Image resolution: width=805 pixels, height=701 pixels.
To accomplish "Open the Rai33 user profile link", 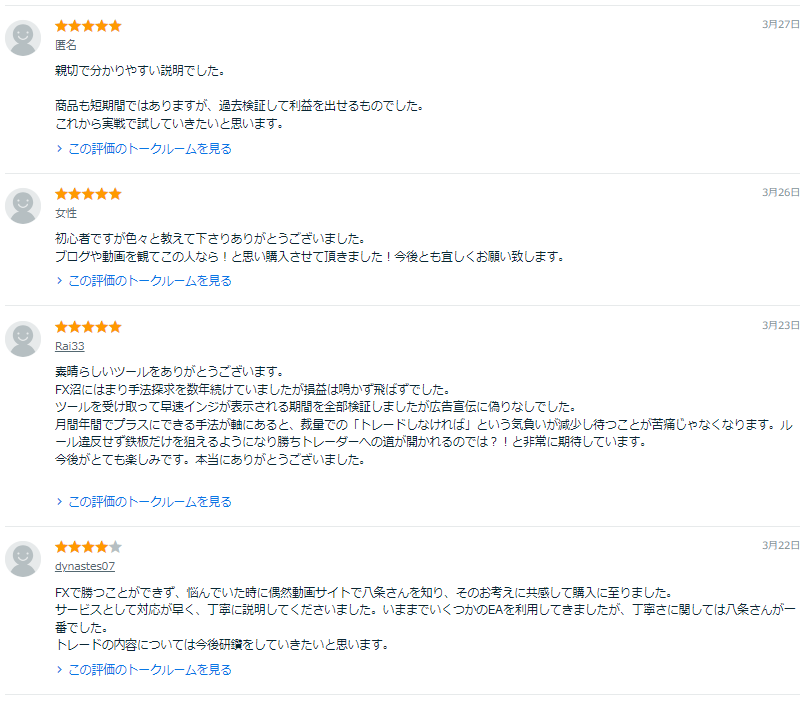I will tap(70, 346).
